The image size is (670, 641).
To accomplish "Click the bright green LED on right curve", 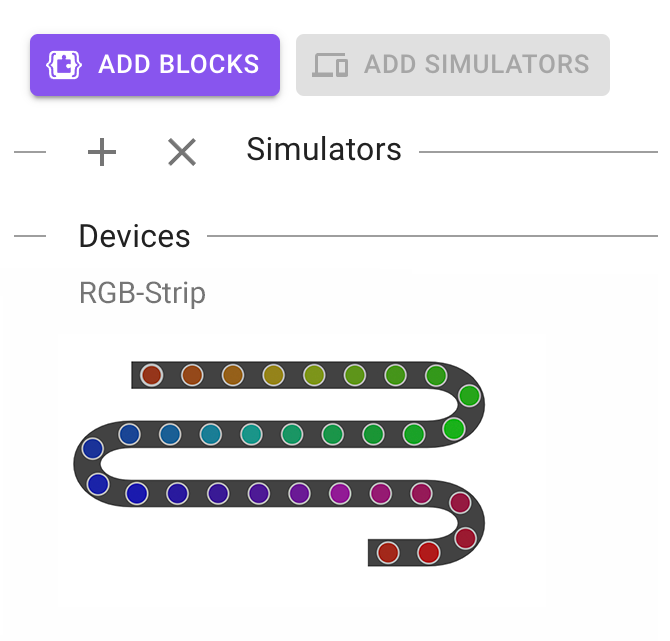I will (454, 429).
